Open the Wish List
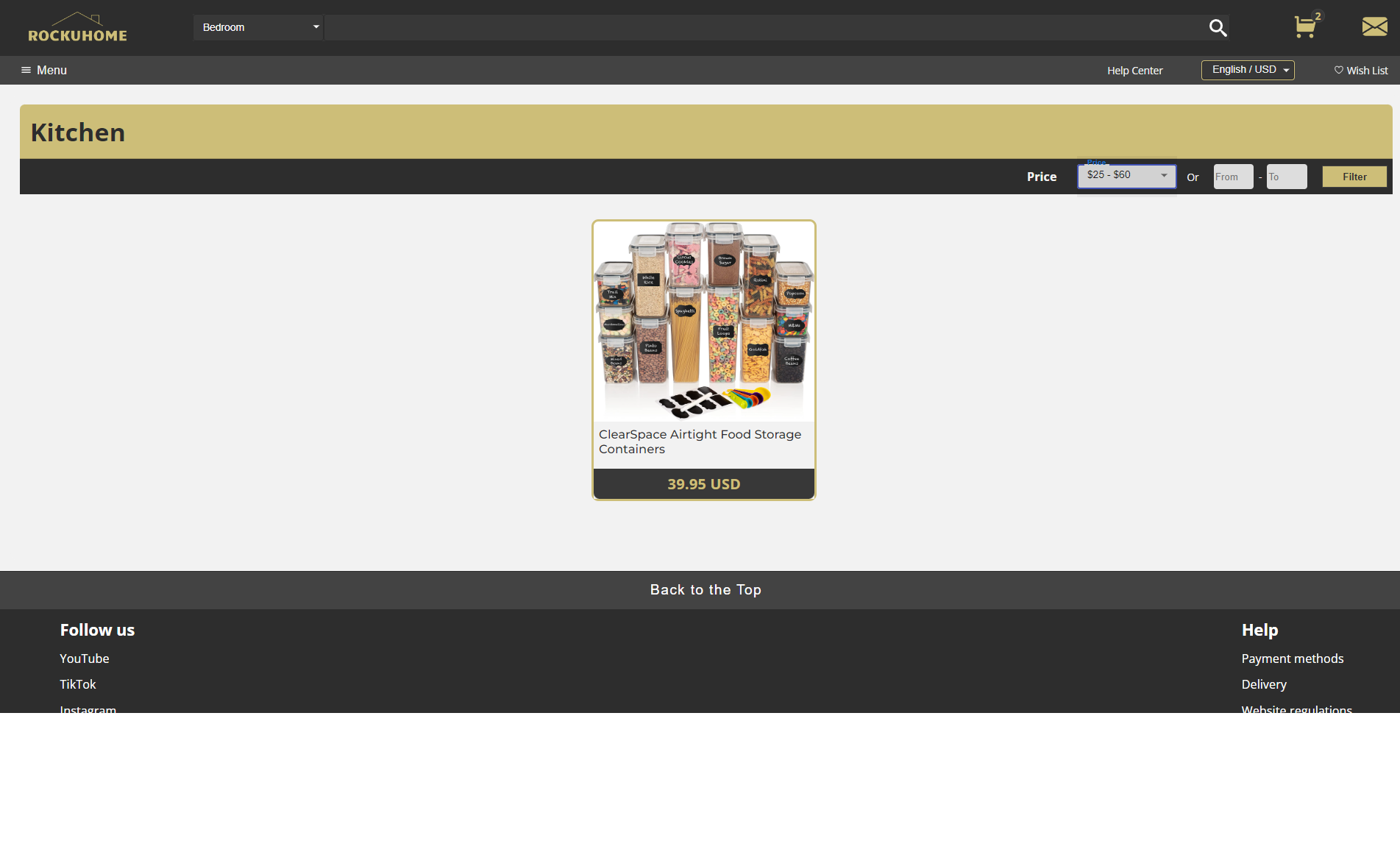 point(1366,70)
